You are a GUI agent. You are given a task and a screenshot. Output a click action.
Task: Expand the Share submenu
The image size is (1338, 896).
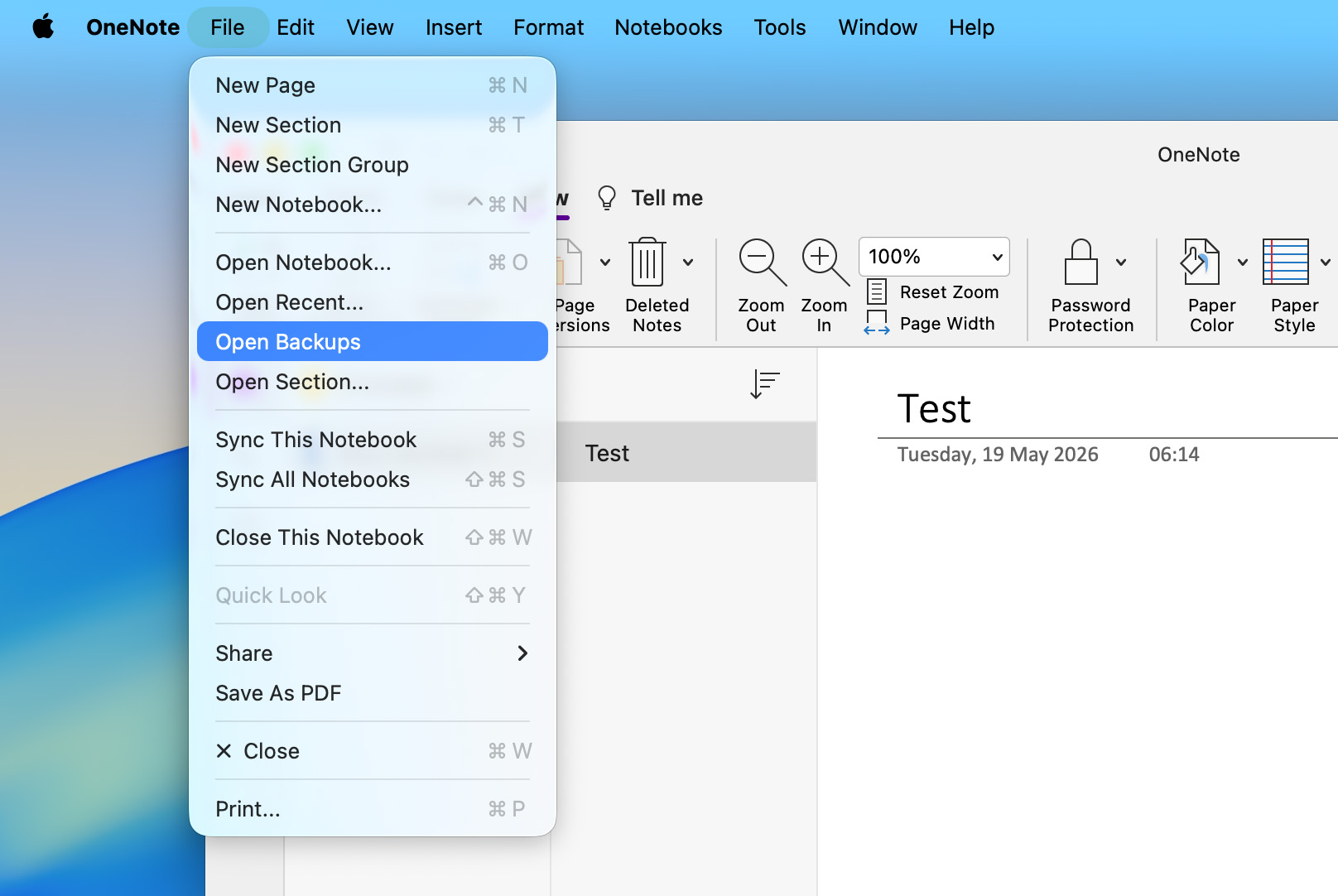373,653
